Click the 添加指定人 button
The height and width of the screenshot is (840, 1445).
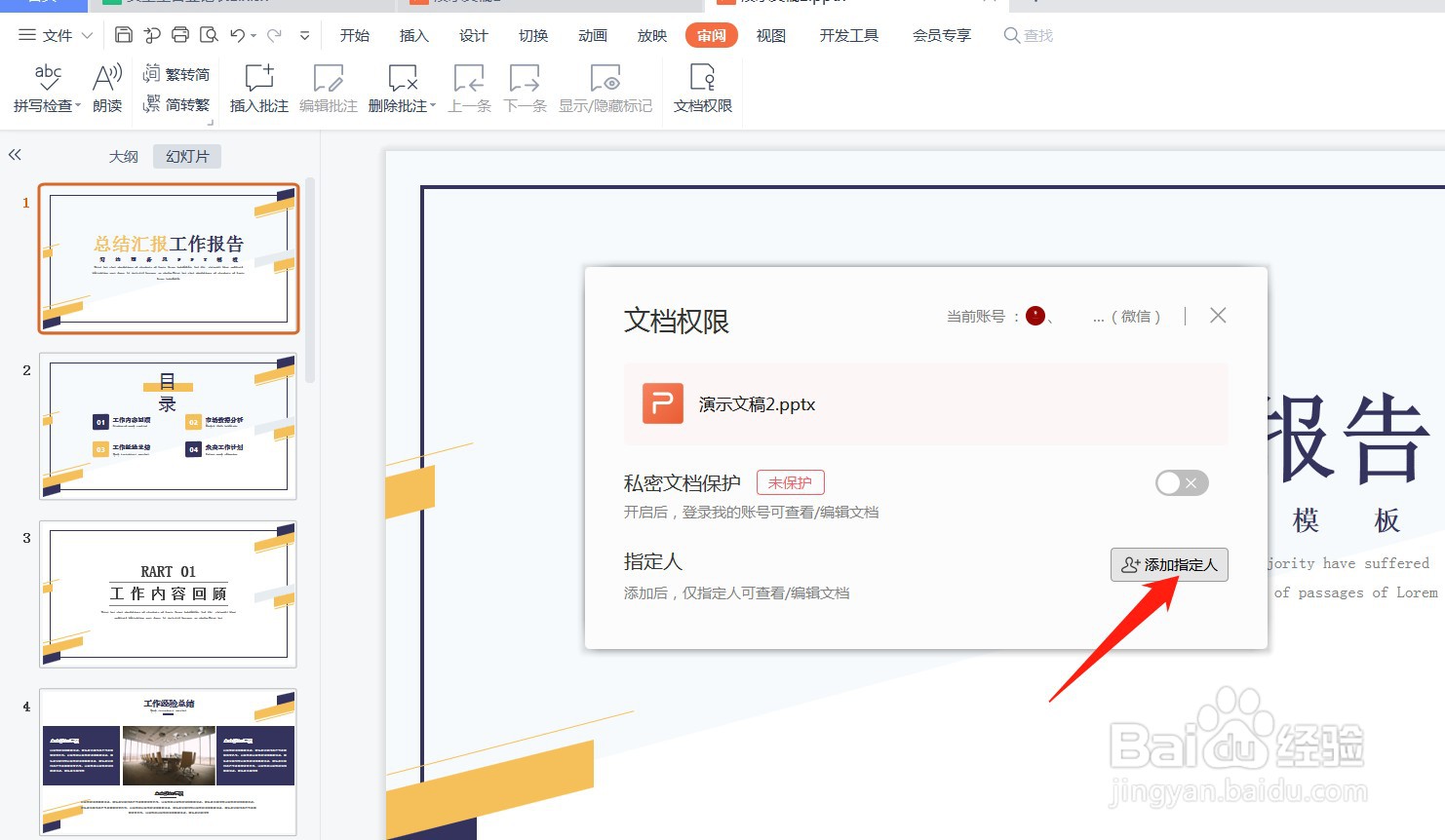[x=1169, y=564]
